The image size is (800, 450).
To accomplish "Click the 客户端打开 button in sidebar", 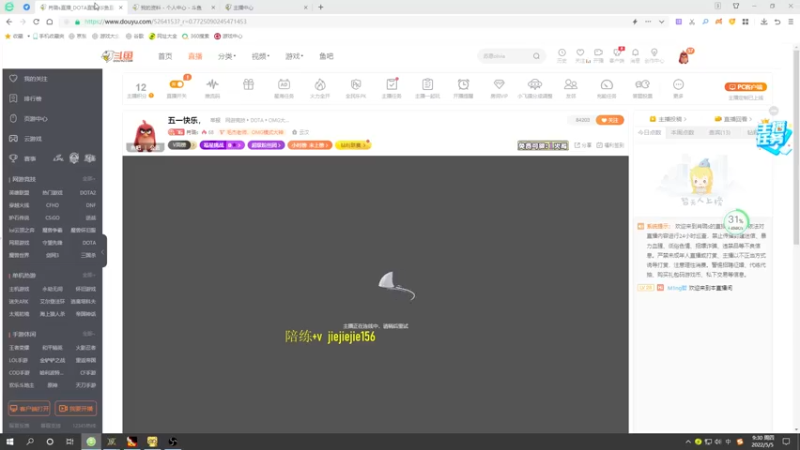I will point(29,409).
